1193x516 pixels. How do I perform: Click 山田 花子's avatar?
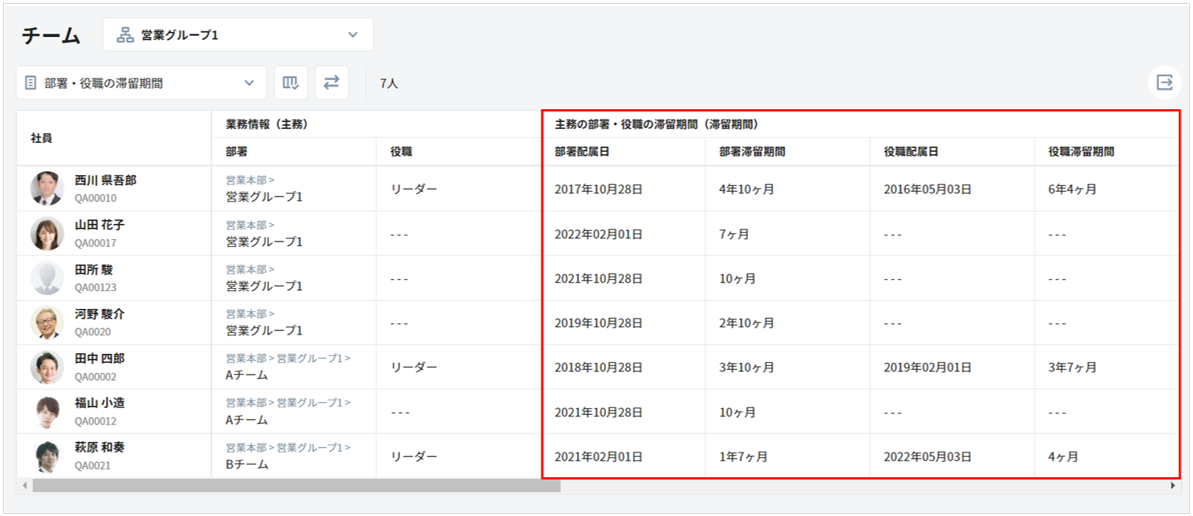(x=47, y=233)
